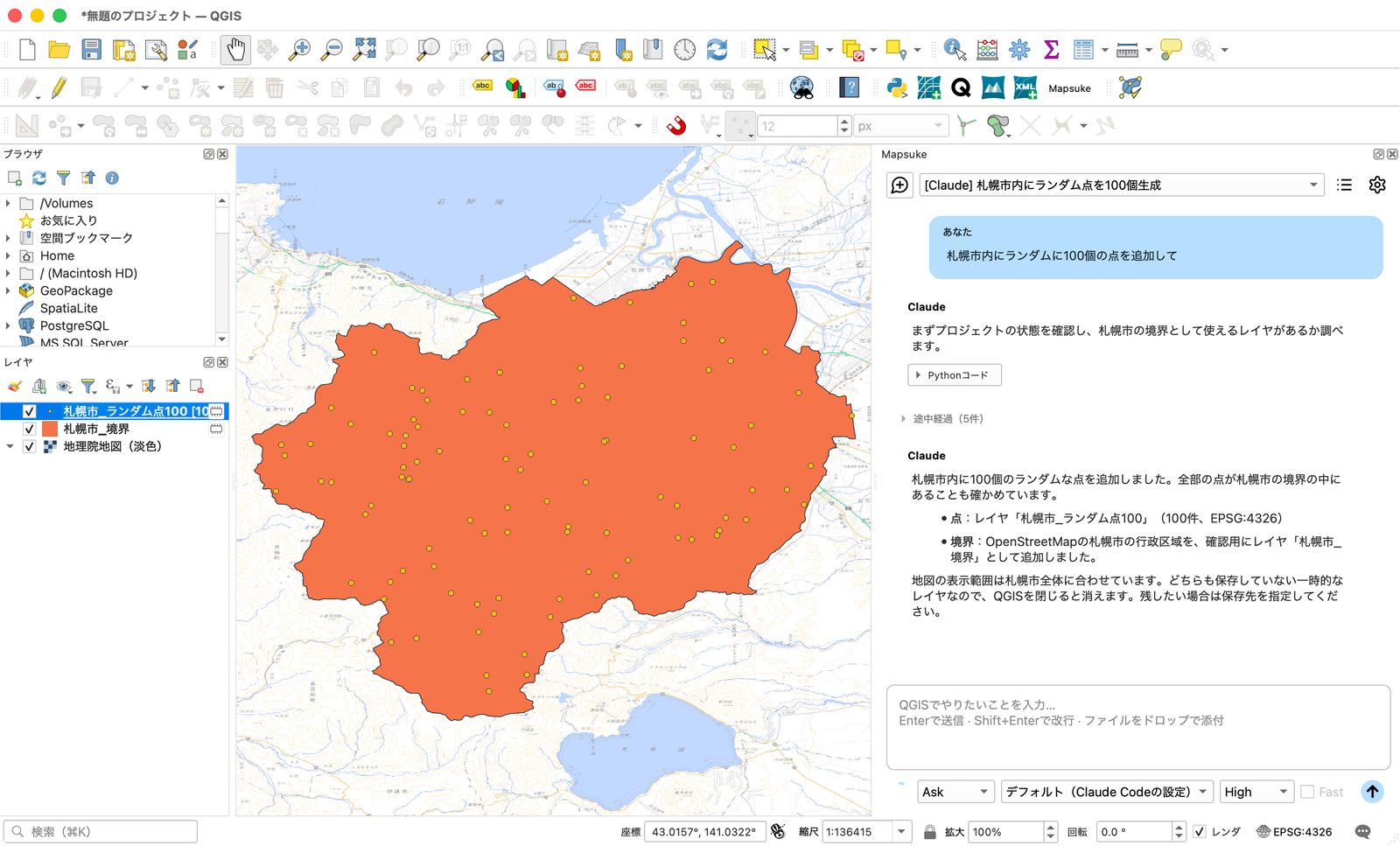This screenshot has width=1400, height=846.
Task: Open the Ask mode dropdown
Action: click(x=955, y=792)
